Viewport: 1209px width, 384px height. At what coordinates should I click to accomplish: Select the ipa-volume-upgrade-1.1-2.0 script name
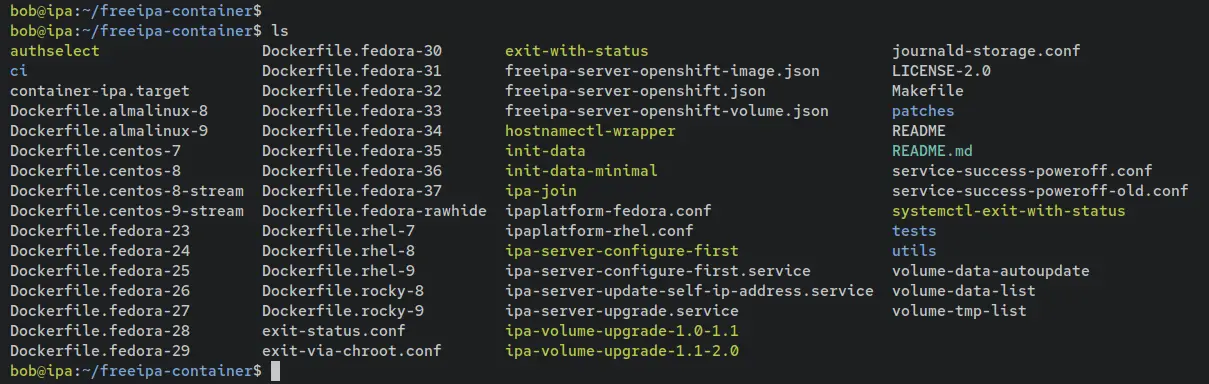622,351
